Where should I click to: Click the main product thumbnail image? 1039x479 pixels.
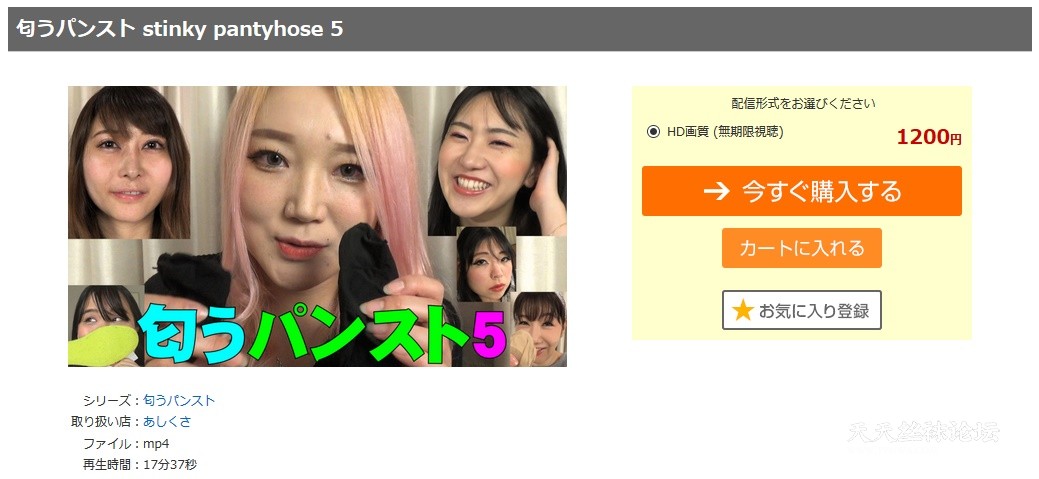(317, 226)
